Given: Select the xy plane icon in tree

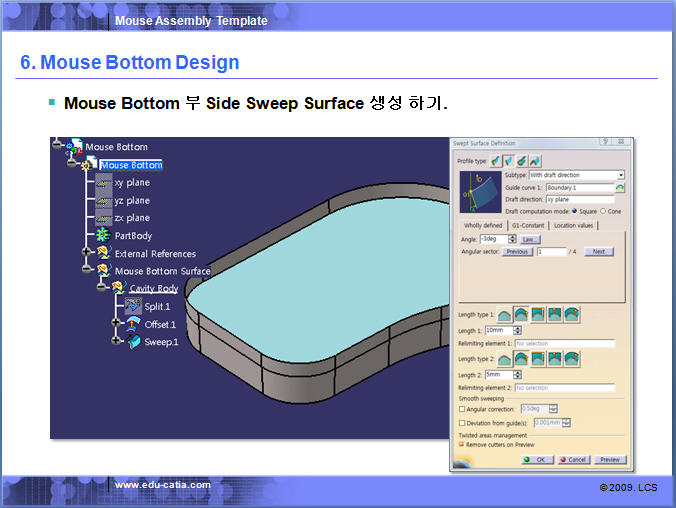Looking at the screenshot, I should (102, 183).
